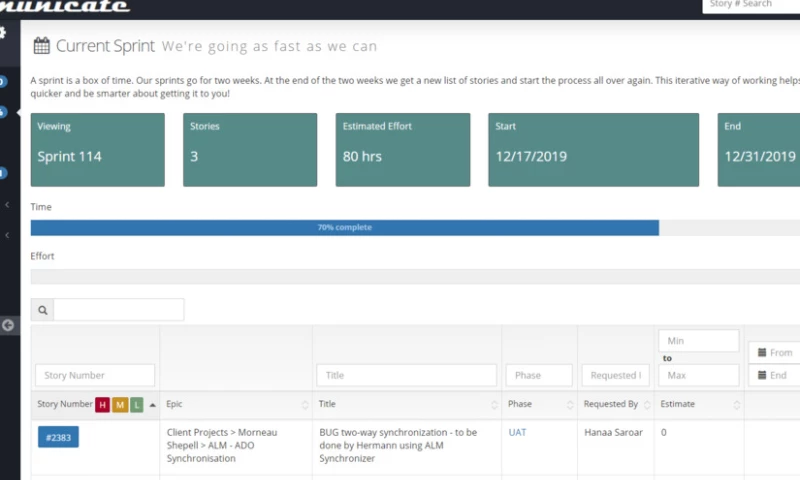Screen dimensions: 800x480
Task: Click the calendar icon in From date filter
Action: coord(762,353)
